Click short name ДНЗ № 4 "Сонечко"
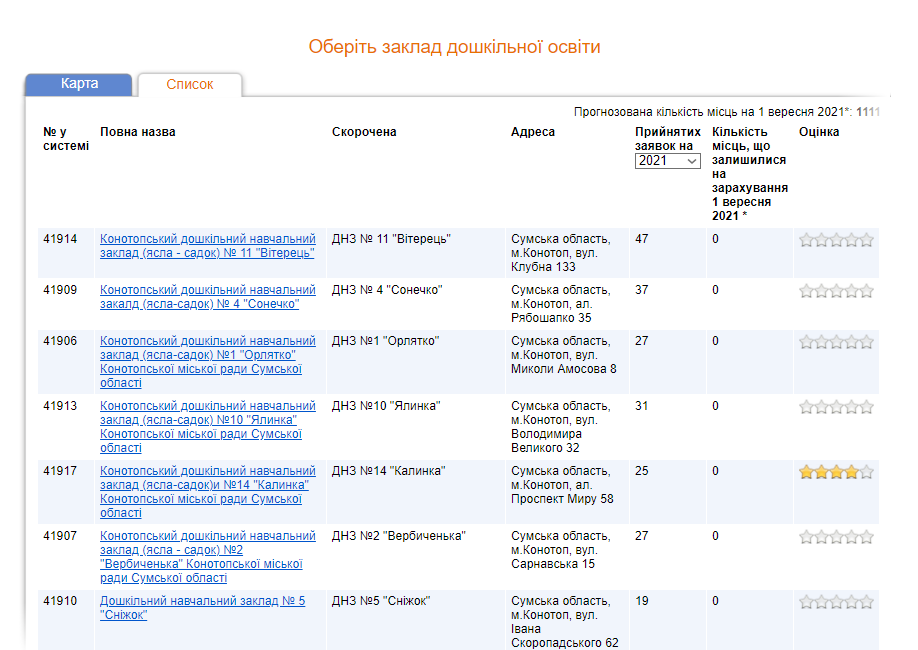This screenshot has width=918, height=650. 387,290
